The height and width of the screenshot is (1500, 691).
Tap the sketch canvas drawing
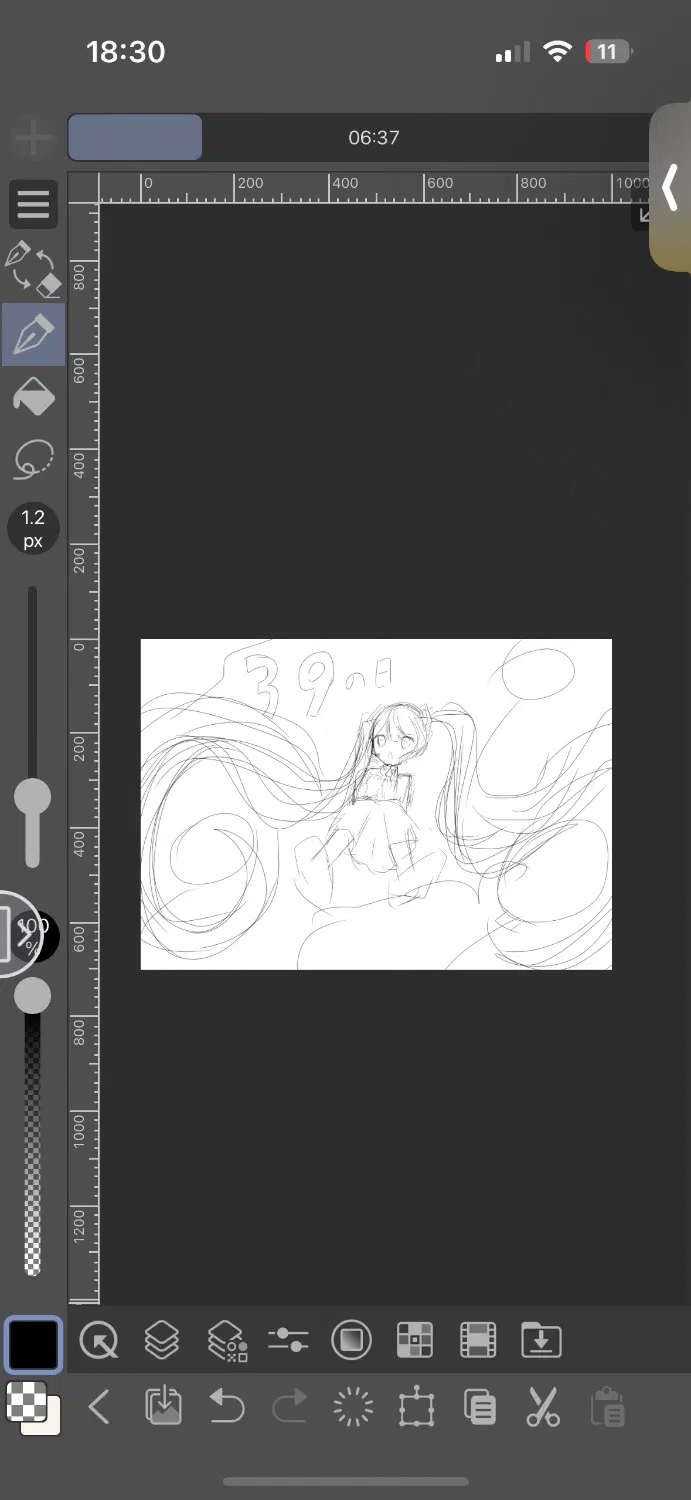pyautogui.click(x=376, y=804)
